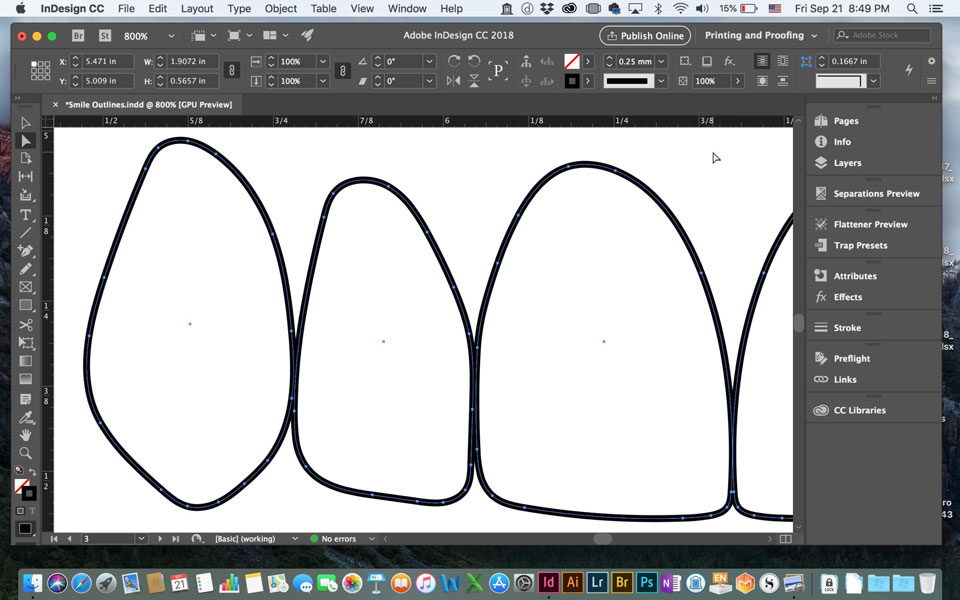Pick the Scissors tool
This screenshot has height=600, width=960.
point(25,324)
